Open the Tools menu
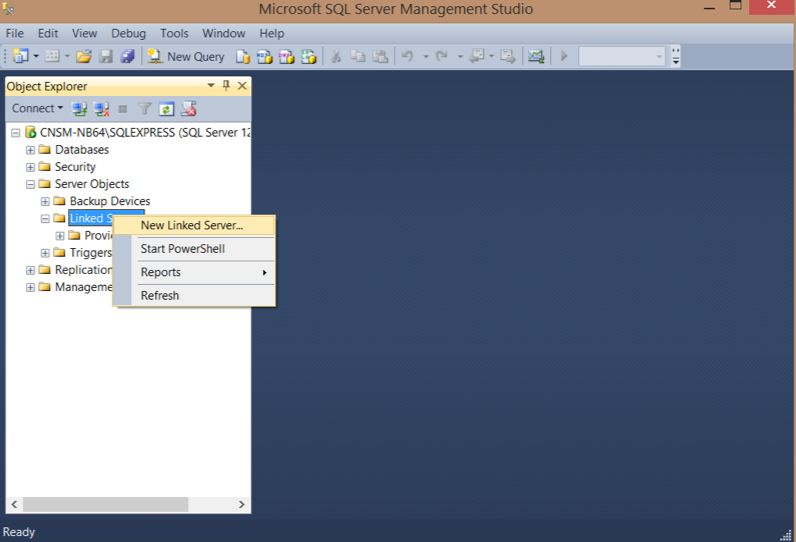The width and height of the screenshot is (796, 542). pyautogui.click(x=174, y=33)
